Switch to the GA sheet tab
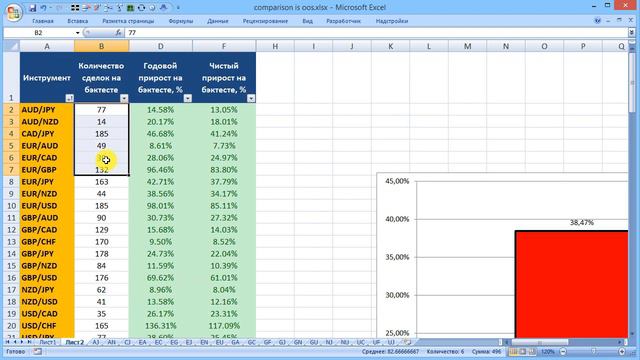 [x=236, y=342]
